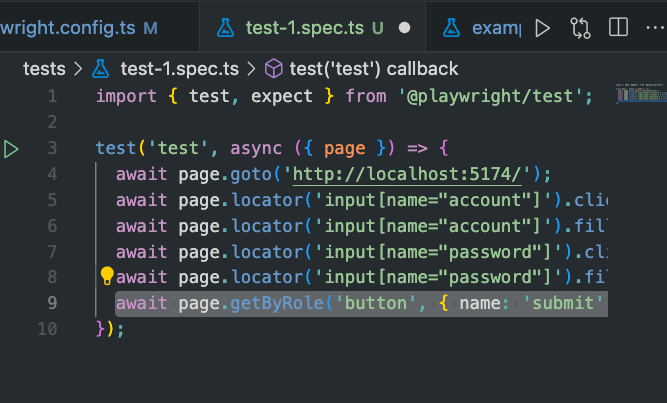Split the editor with split icon
667x403 pixels.
point(619,28)
